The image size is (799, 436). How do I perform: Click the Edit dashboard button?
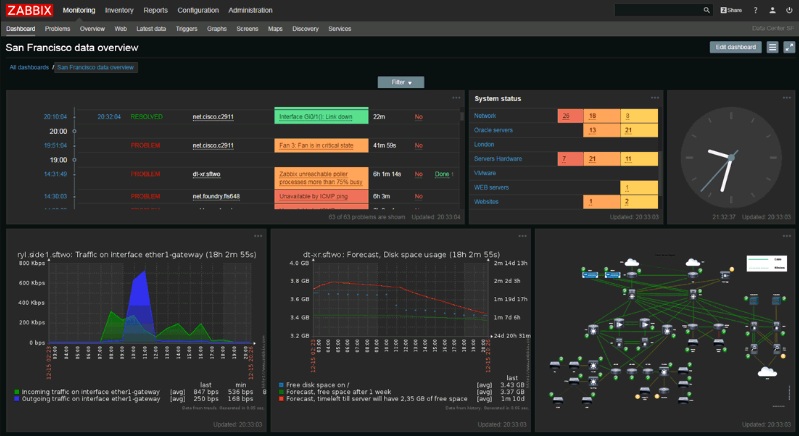pyautogui.click(x=735, y=47)
